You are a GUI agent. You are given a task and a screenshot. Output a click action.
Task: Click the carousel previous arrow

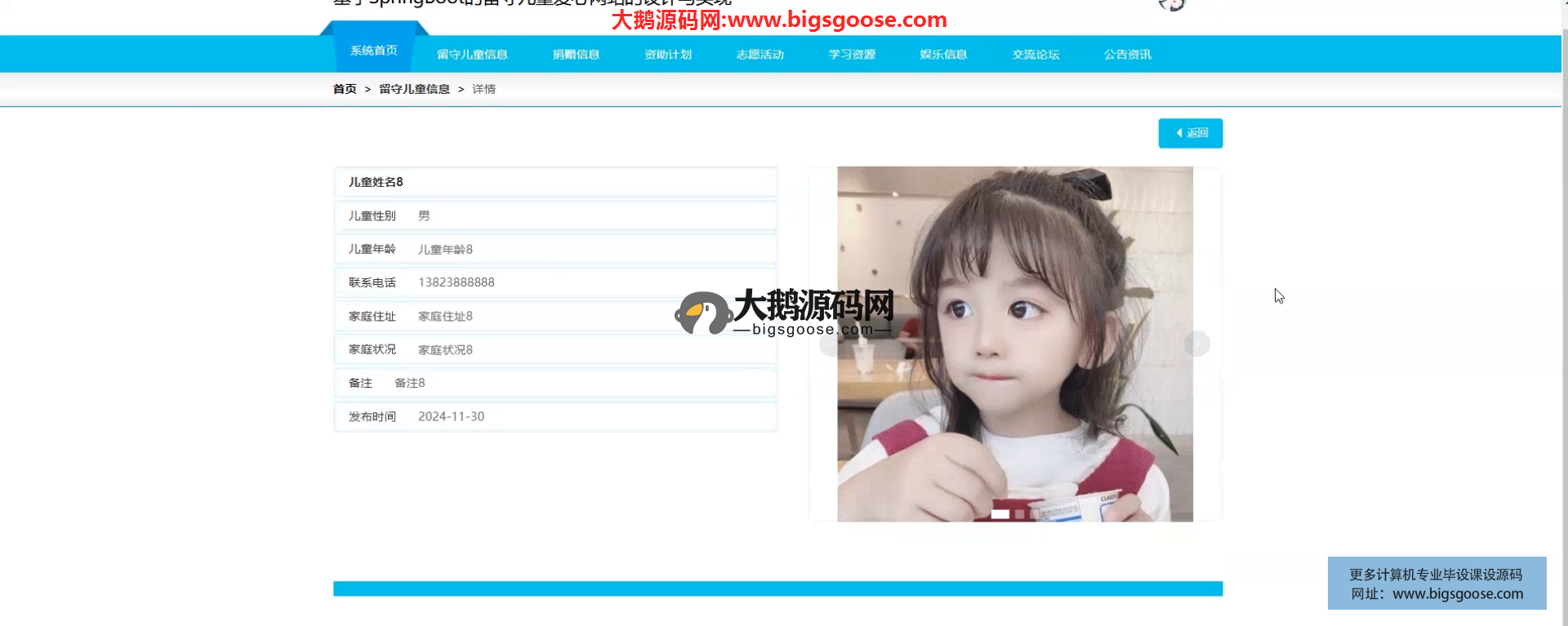click(831, 344)
